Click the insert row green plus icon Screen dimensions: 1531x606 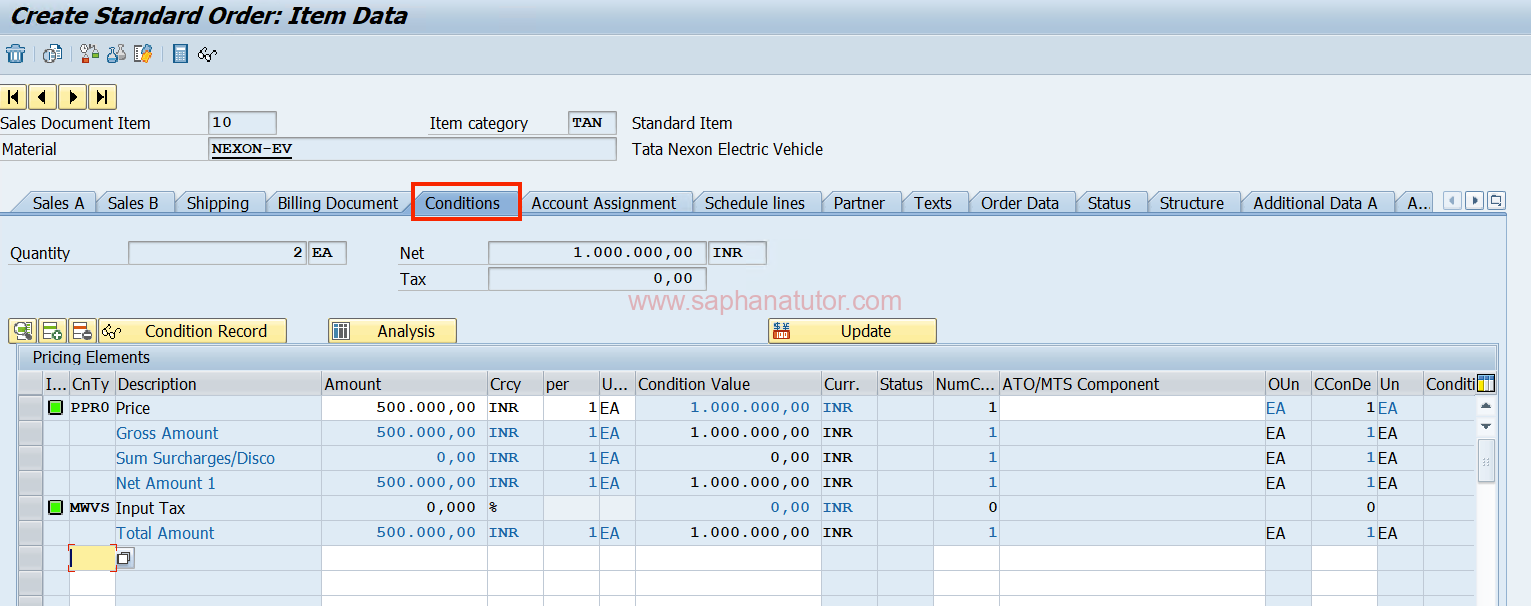(52, 331)
